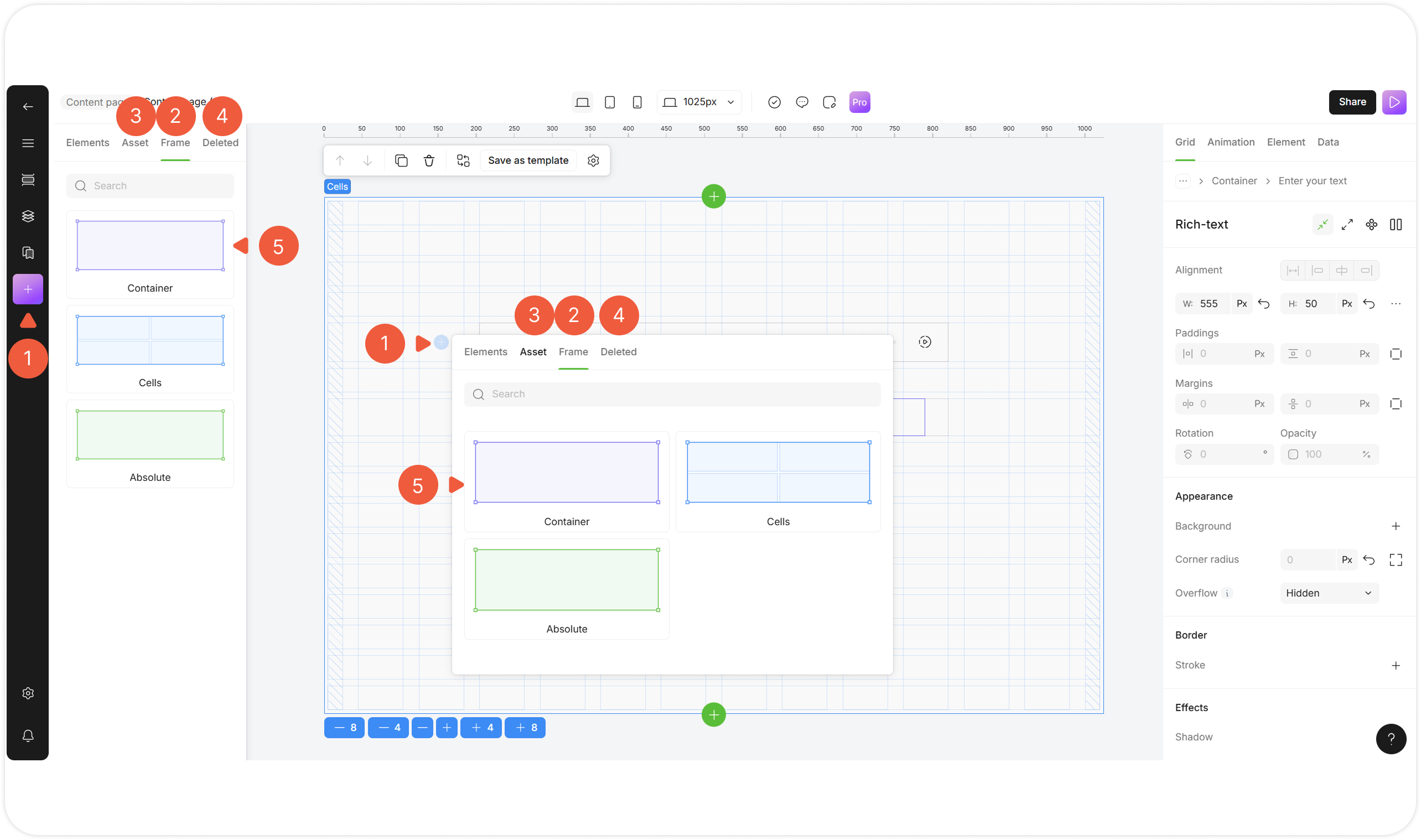Toggle individual corner radius icon
This screenshot has height=840, width=1421.
coord(1396,560)
